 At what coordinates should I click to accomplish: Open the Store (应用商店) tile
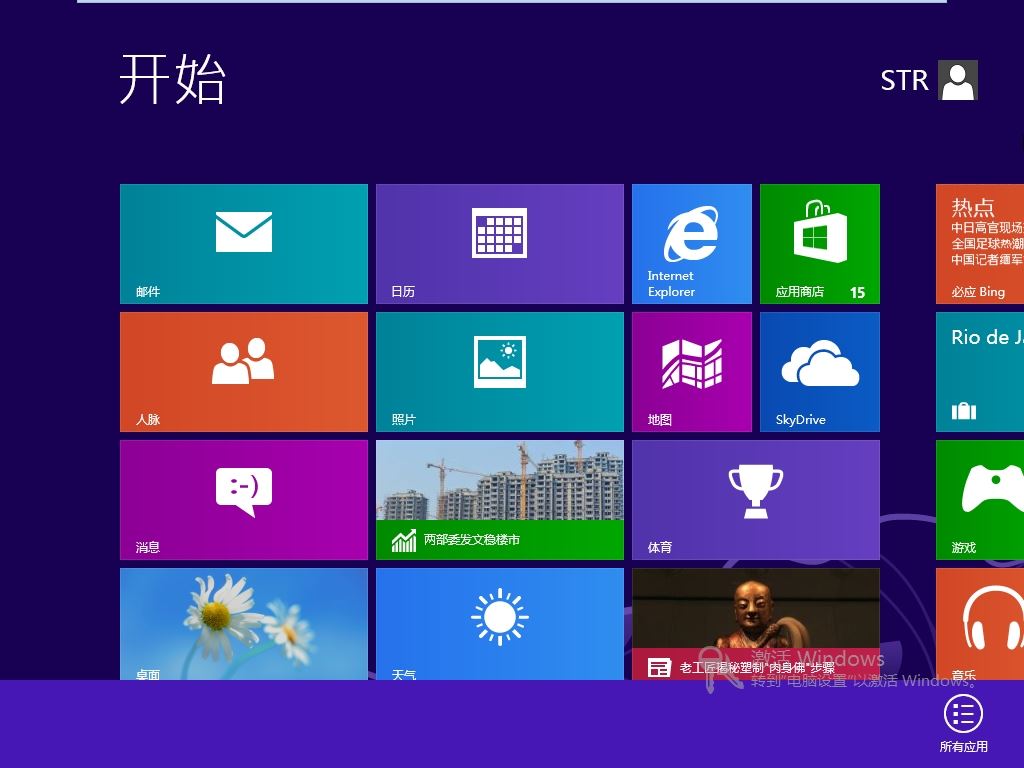point(820,244)
